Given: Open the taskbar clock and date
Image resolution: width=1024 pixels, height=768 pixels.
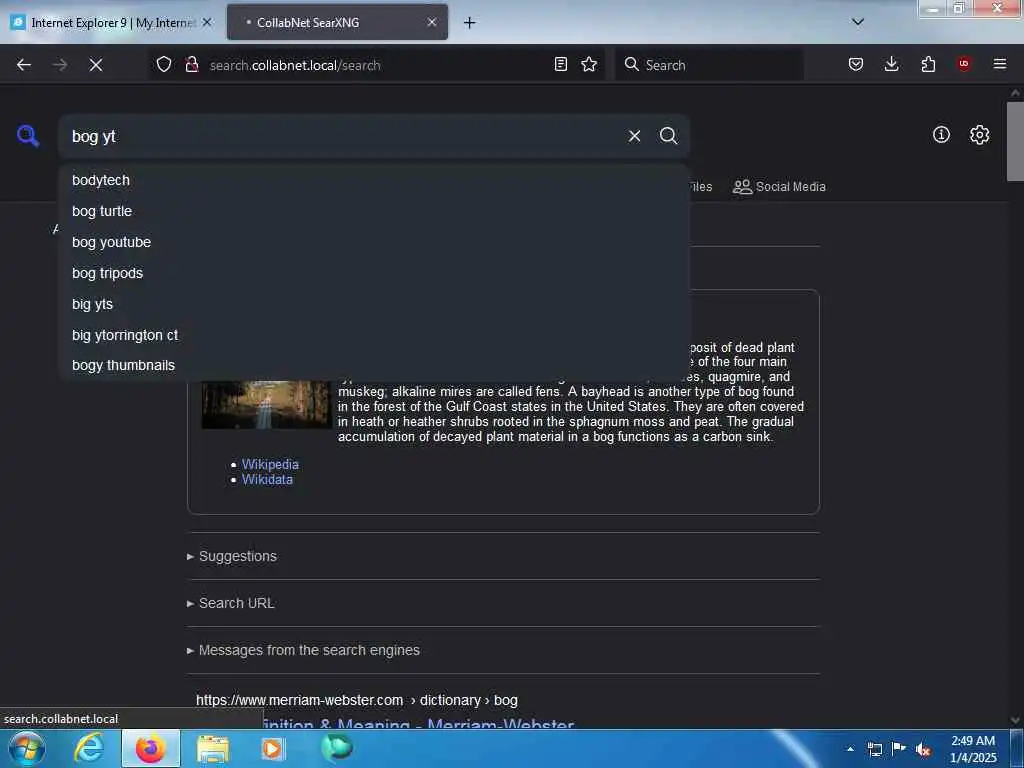Looking at the screenshot, I should point(973,749).
